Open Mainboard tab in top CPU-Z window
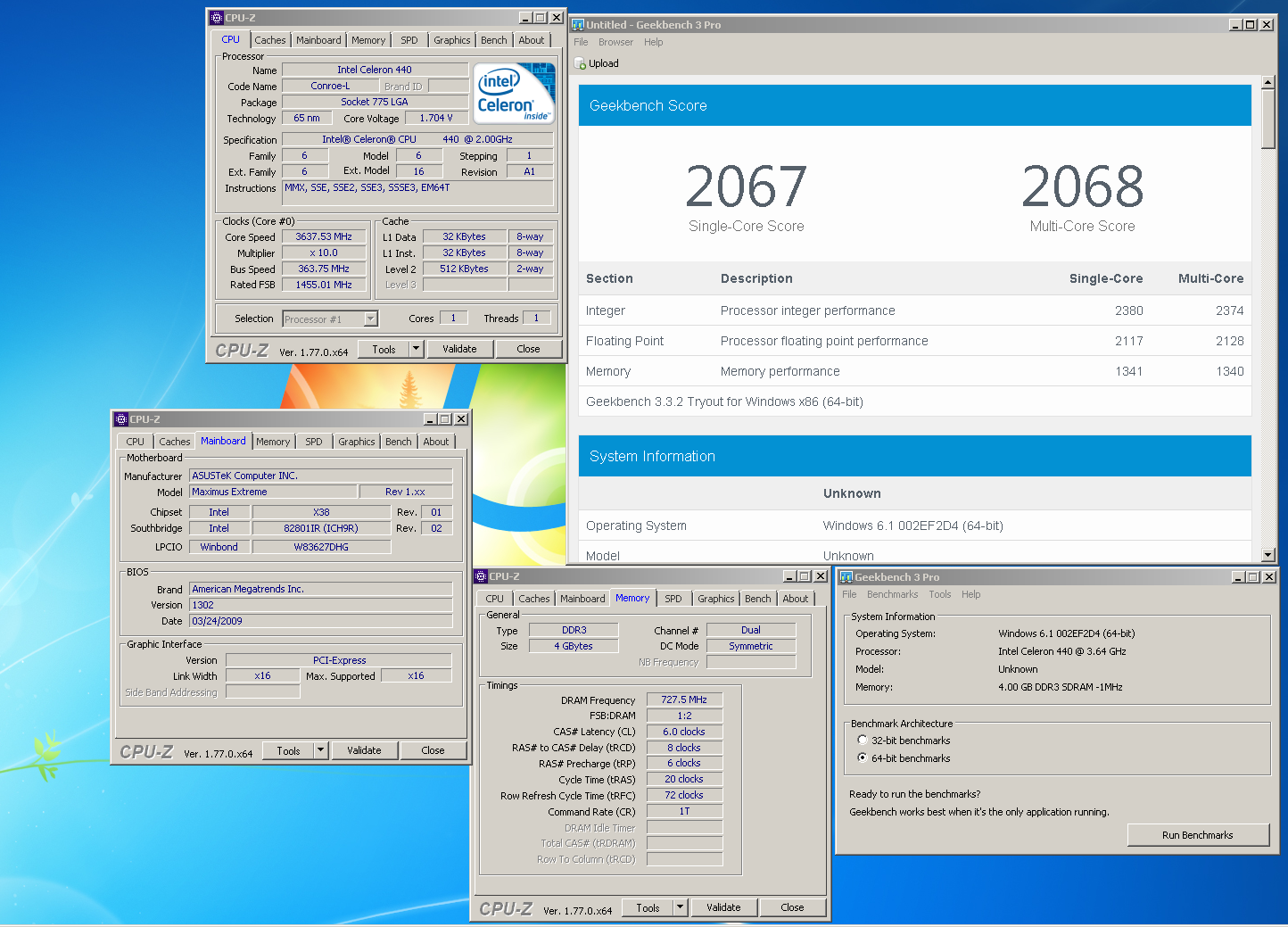The width and height of the screenshot is (1288, 927). (318, 40)
